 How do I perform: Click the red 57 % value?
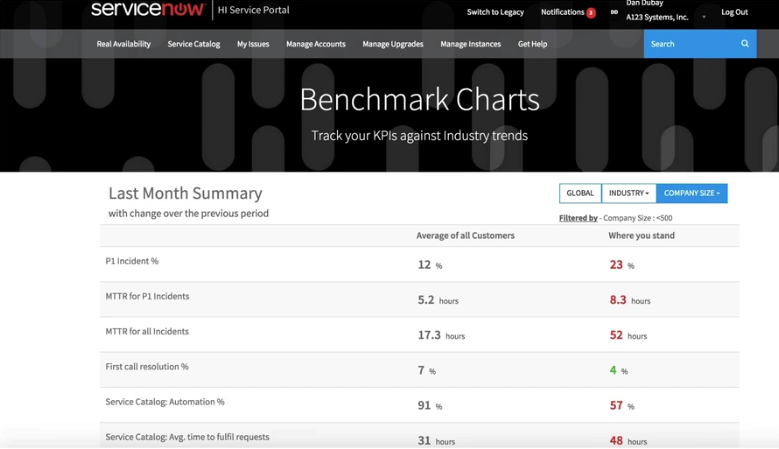[622, 405]
